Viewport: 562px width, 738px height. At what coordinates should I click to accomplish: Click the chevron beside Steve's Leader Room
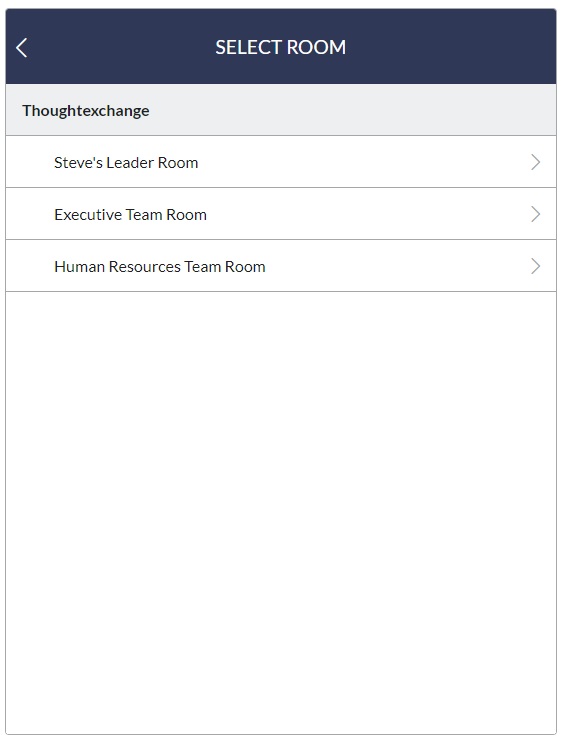tap(535, 162)
